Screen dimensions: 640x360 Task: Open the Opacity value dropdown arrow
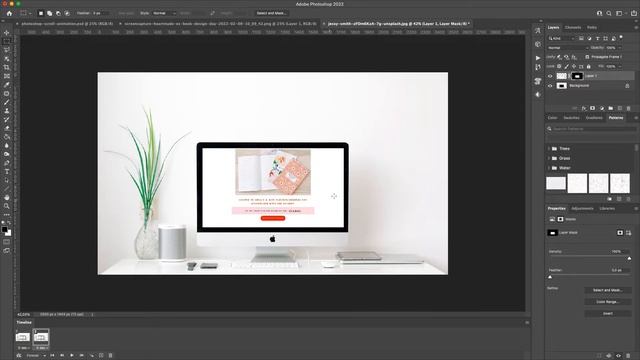[620, 48]
